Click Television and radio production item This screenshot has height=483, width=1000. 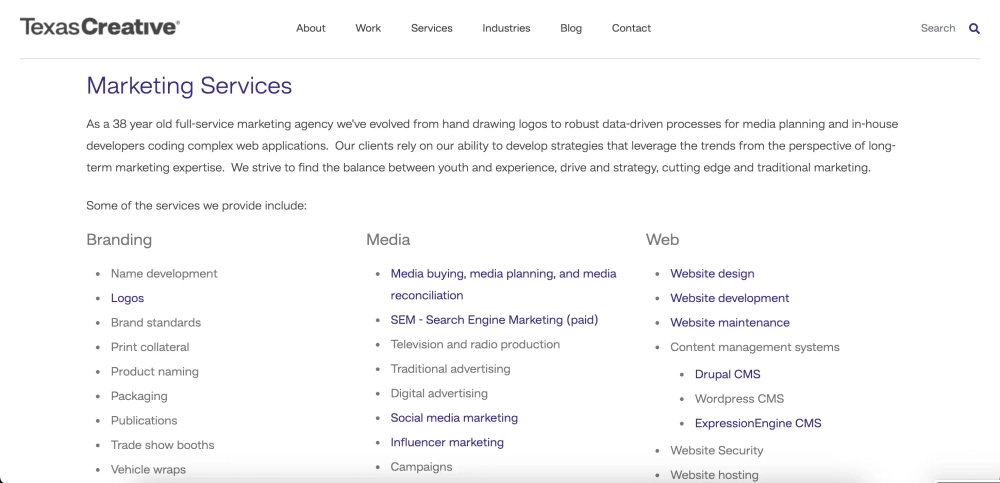pos(475,345)
